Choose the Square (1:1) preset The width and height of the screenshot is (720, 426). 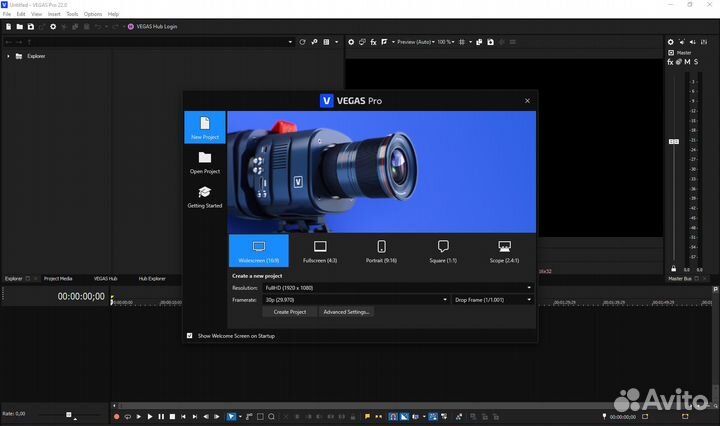443,251
